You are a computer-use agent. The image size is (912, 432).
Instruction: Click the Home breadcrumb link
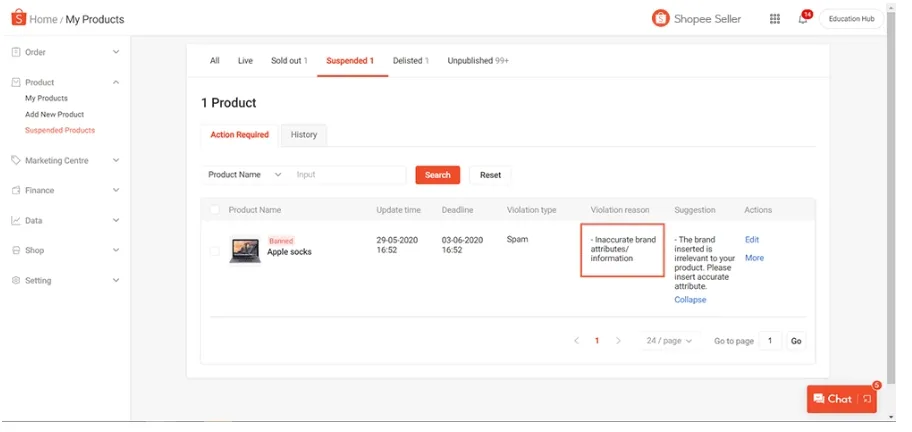click(x=44, y=19)
